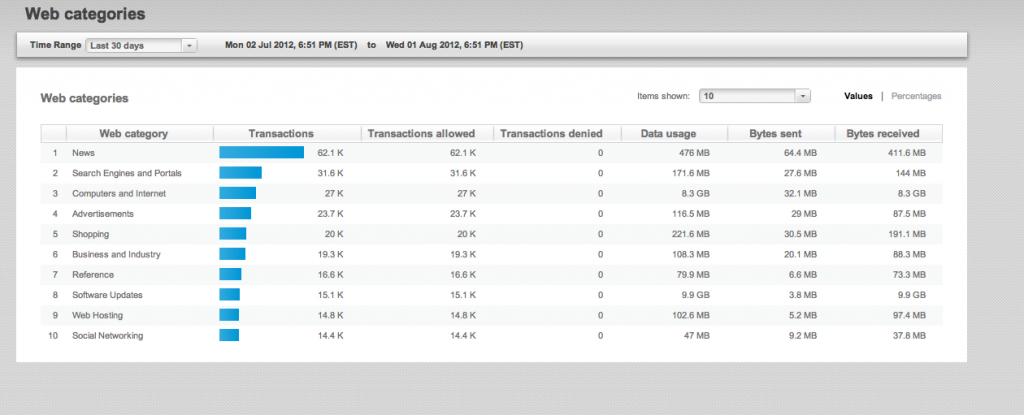Switch to Percentages view
1024x415 pixels.
tap(915, 96)
